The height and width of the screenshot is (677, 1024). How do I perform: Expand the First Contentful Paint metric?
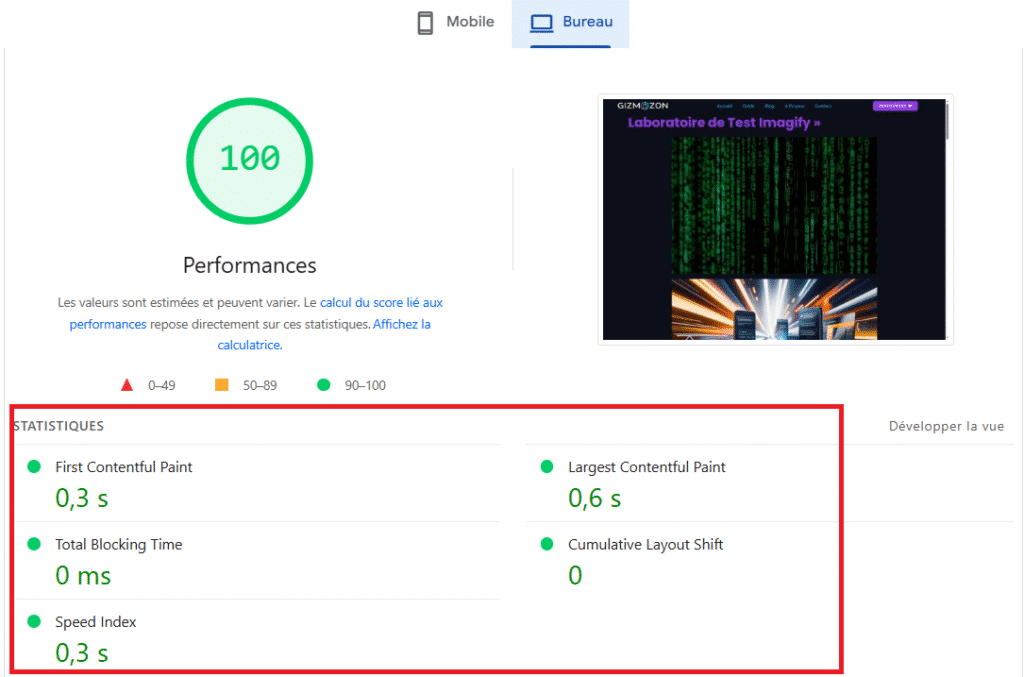tap(124, 467)
